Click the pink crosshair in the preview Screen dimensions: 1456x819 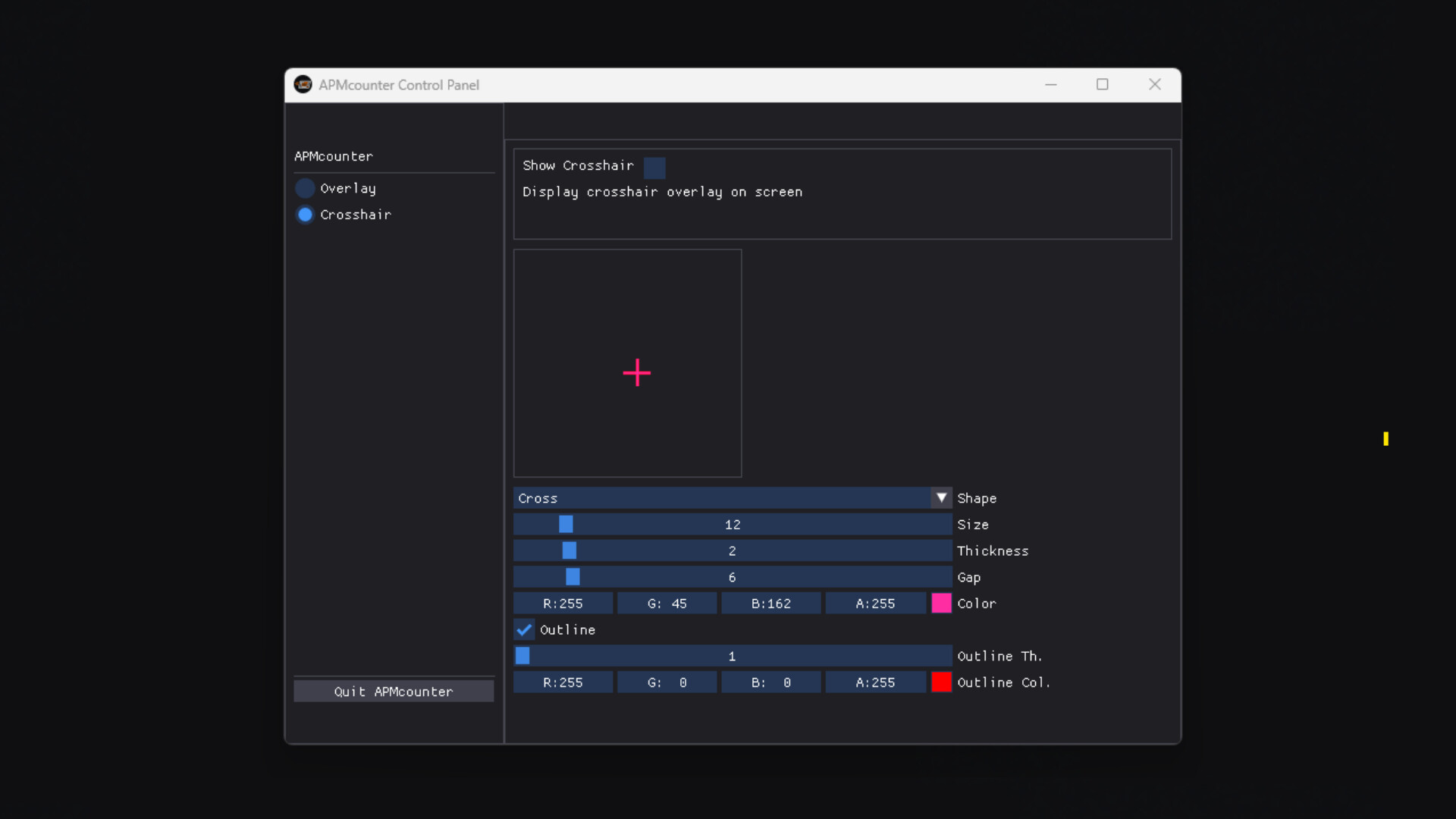[637, 372]
